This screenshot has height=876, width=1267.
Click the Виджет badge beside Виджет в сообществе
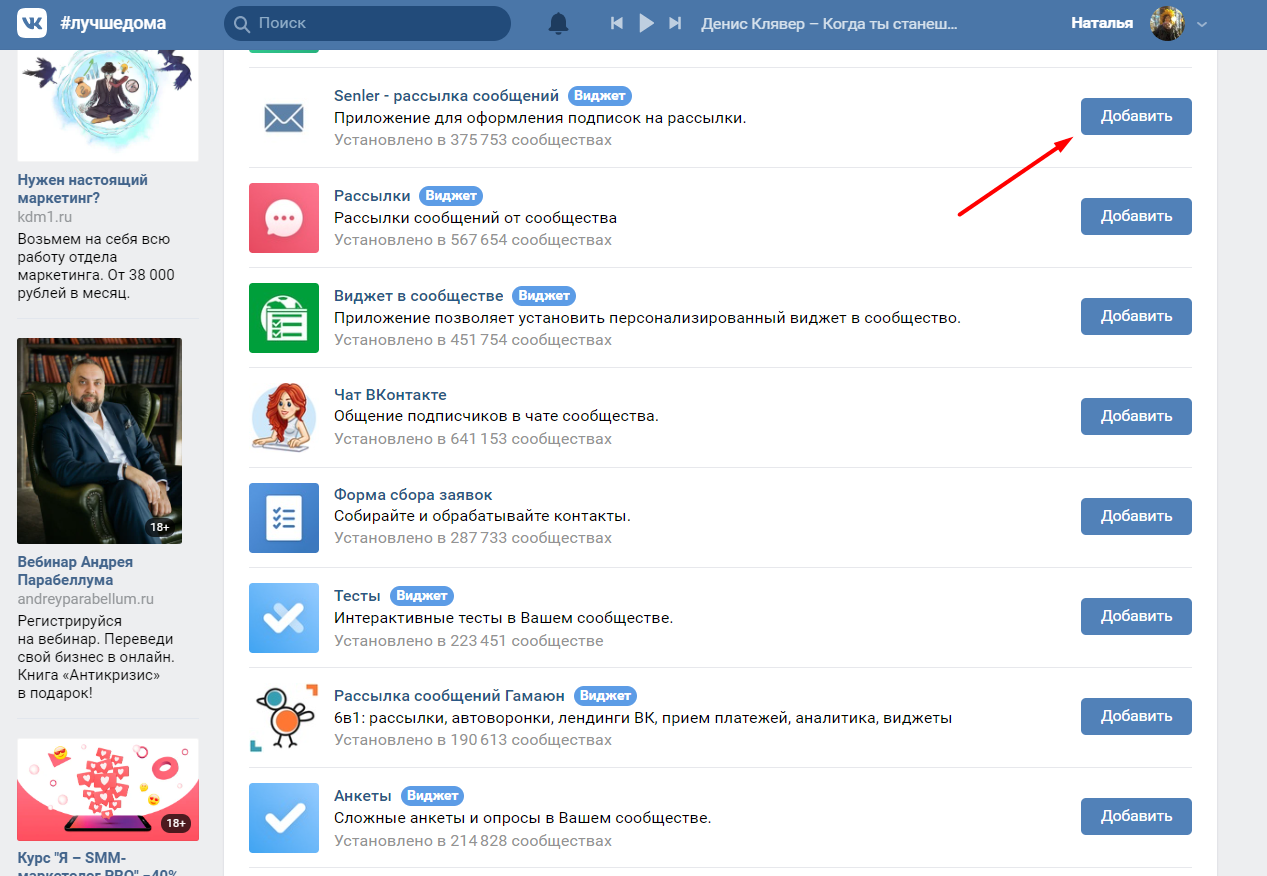(x=544, y=296)
